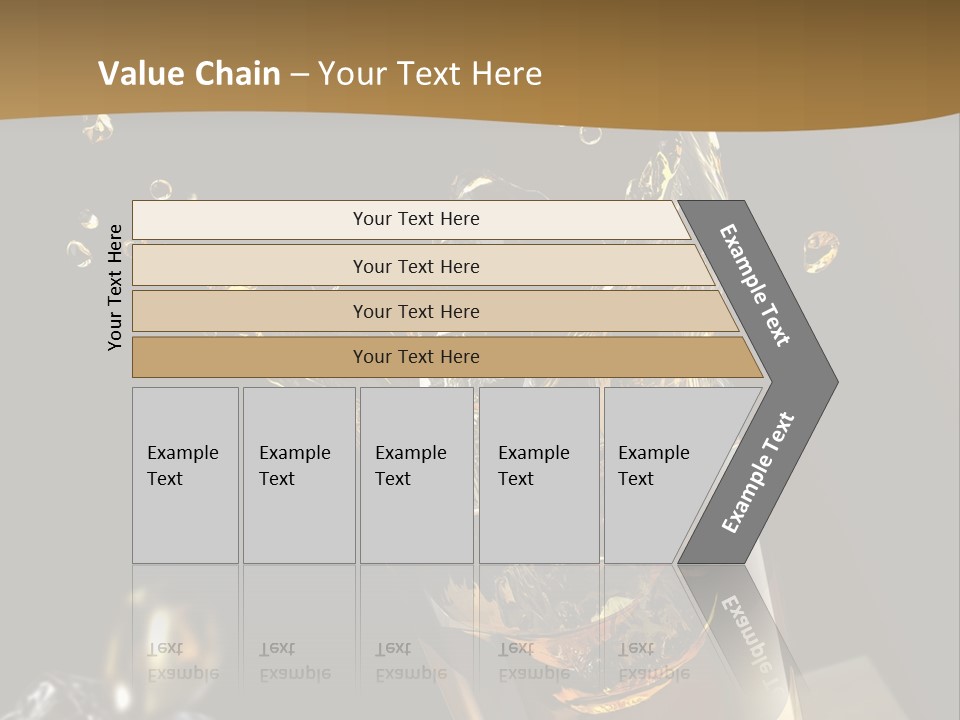Click the mirrored text reflection under first box
Viewport: 960px width, 720px height.
click(182, 661)
